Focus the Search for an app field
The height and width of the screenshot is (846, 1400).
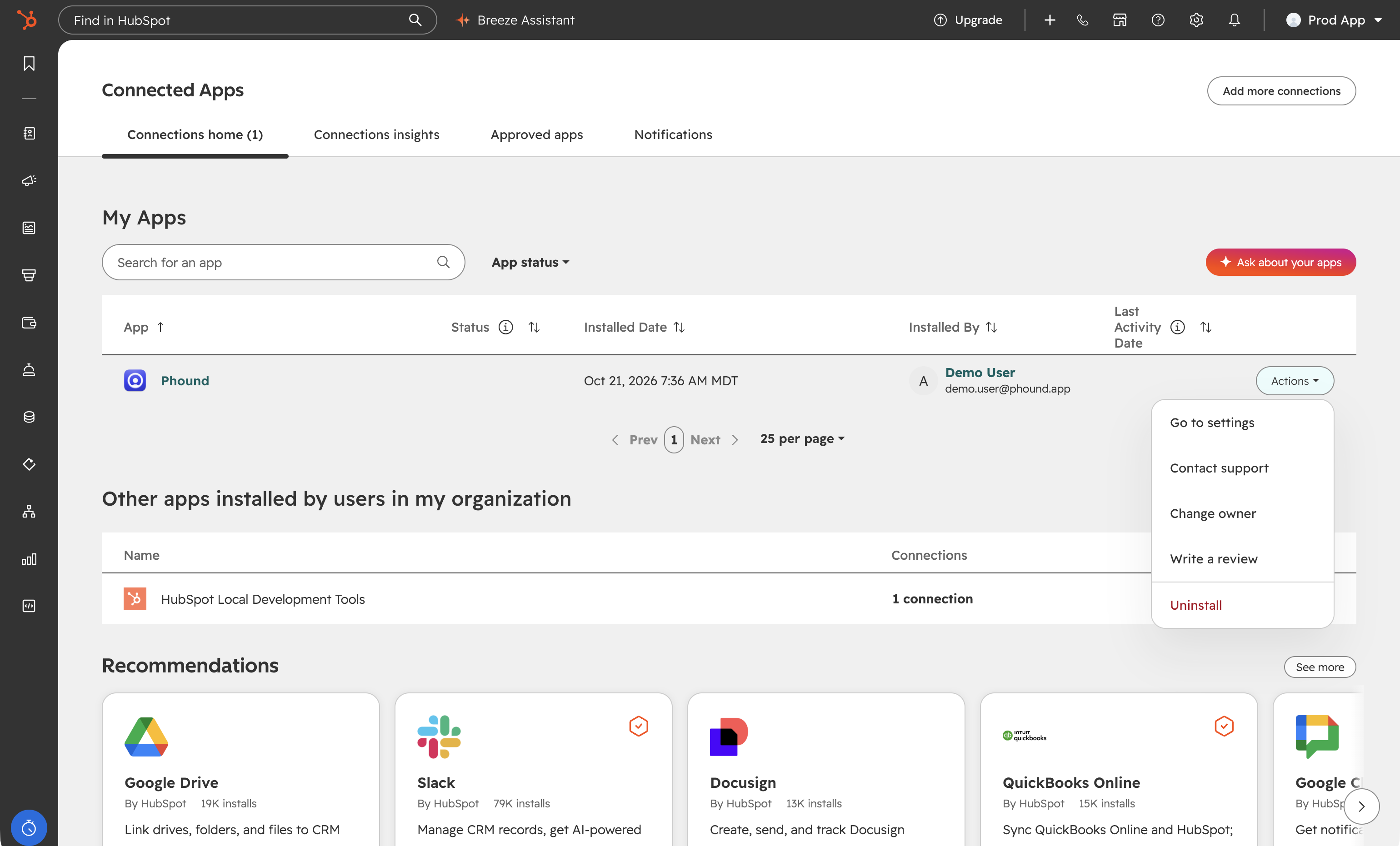click(283, 262)
